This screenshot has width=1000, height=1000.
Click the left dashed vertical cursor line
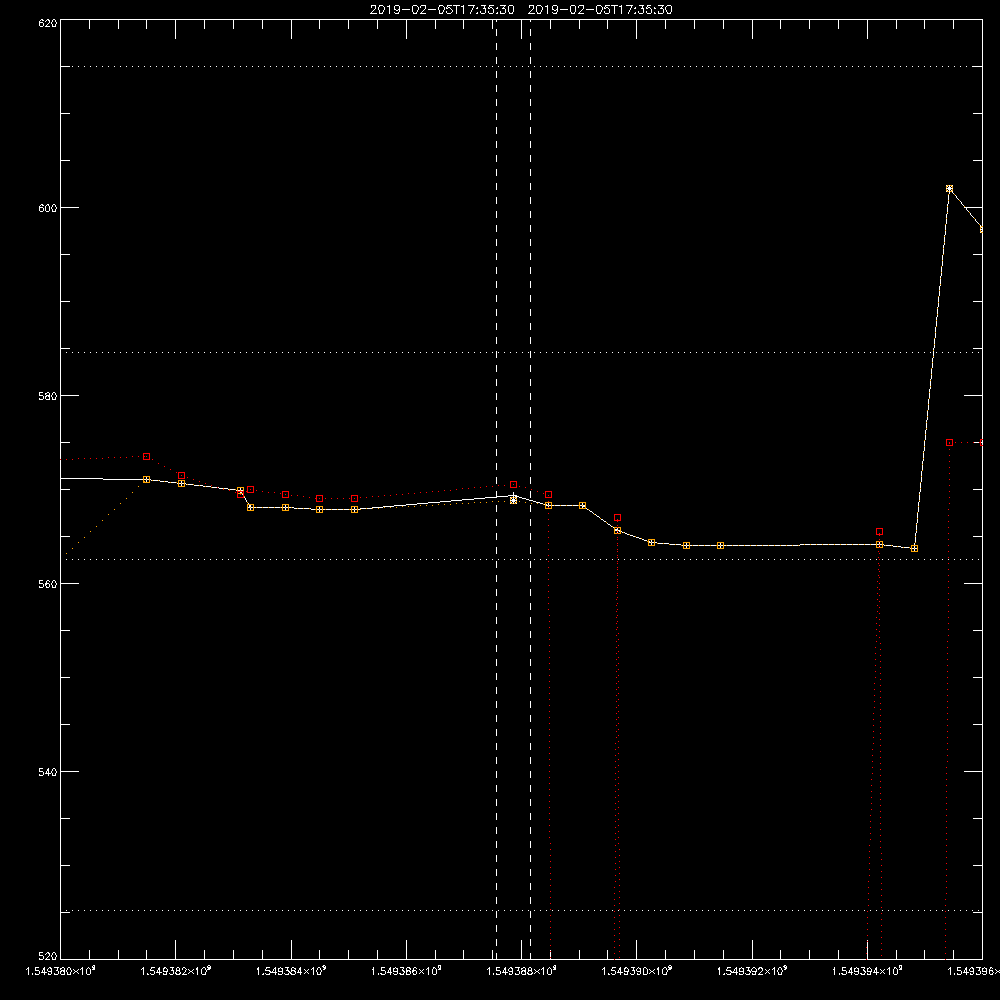click(x=496, y=489)
